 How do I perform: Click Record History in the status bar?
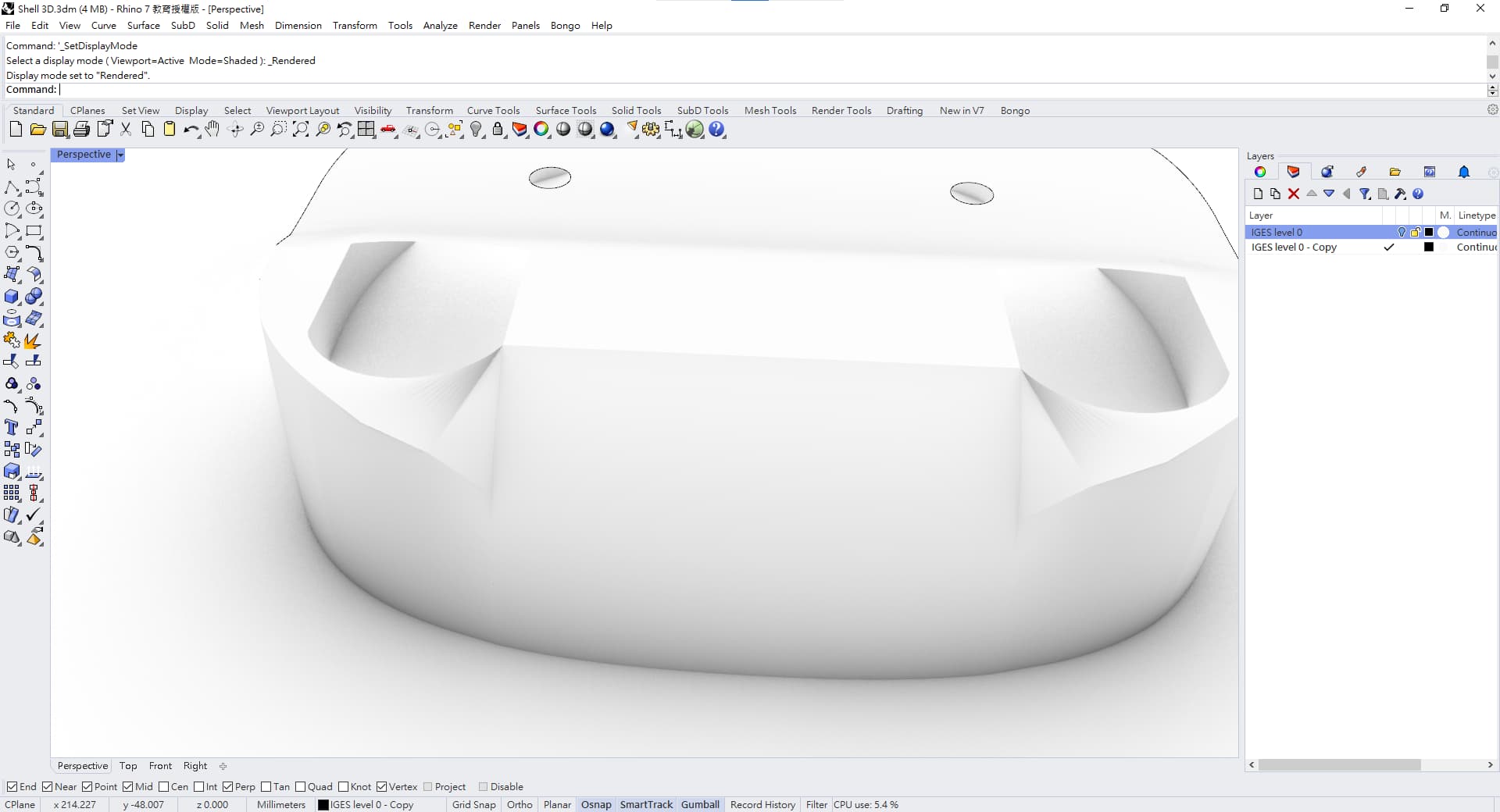coord(762,805)
